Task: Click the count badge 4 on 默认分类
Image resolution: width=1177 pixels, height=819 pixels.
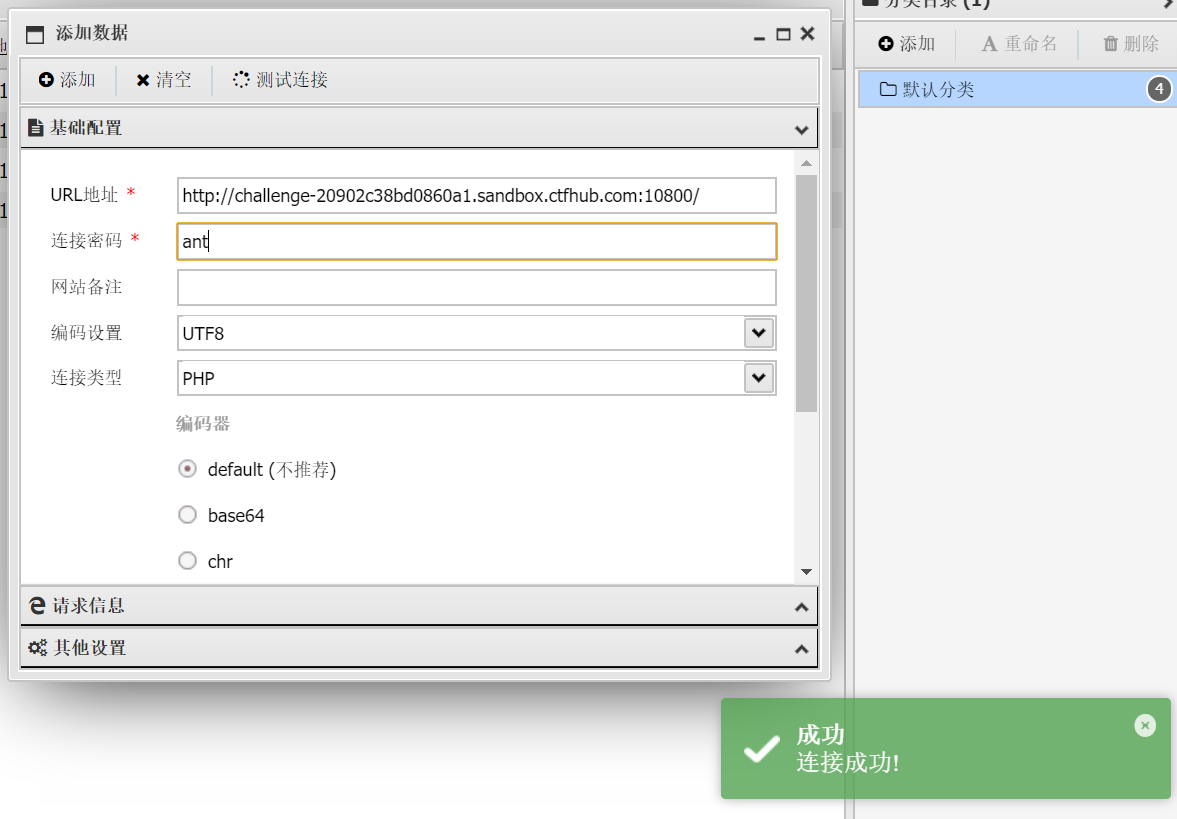Action: (1159, 89)
